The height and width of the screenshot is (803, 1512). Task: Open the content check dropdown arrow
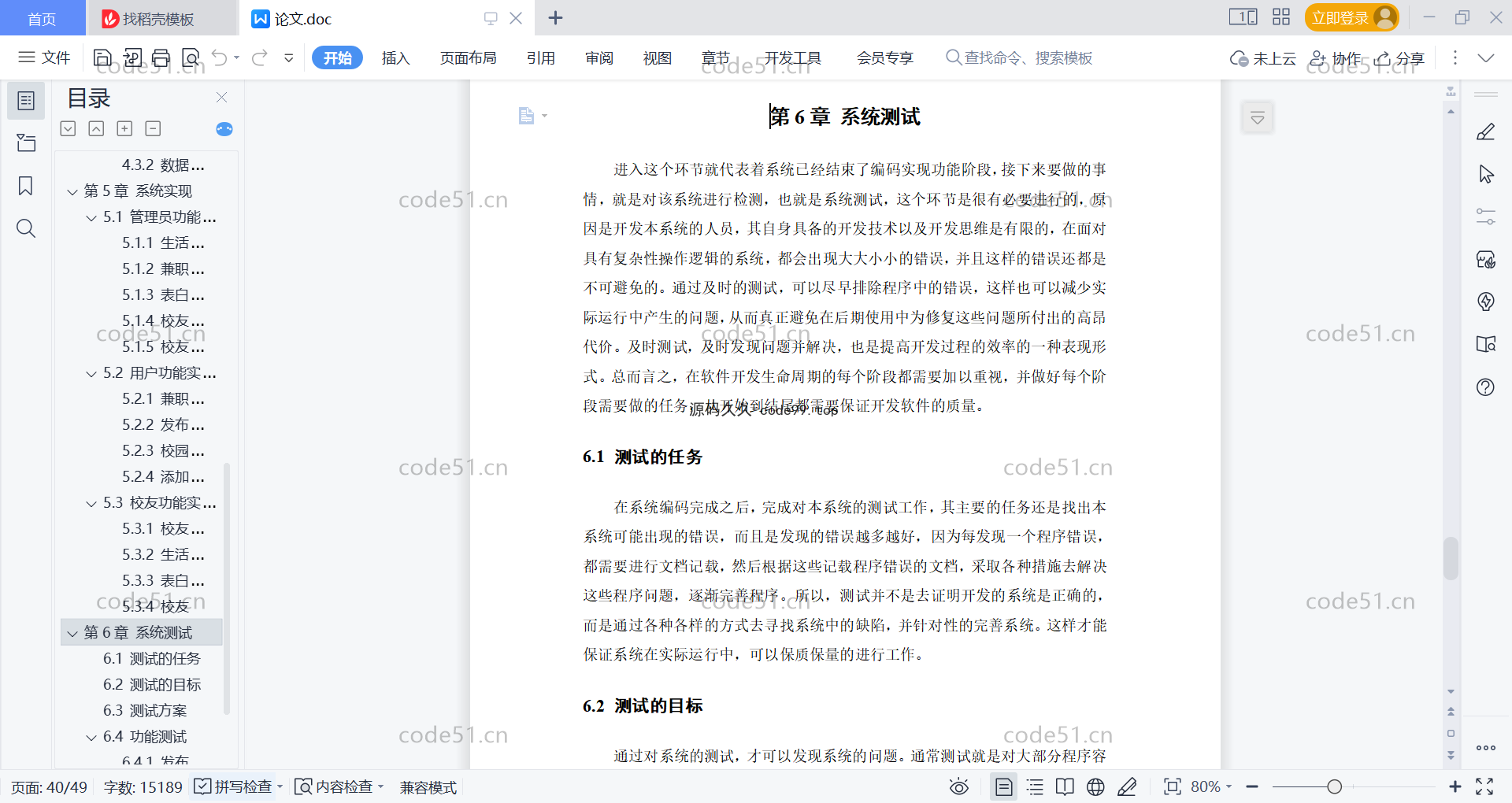(380, 786)
